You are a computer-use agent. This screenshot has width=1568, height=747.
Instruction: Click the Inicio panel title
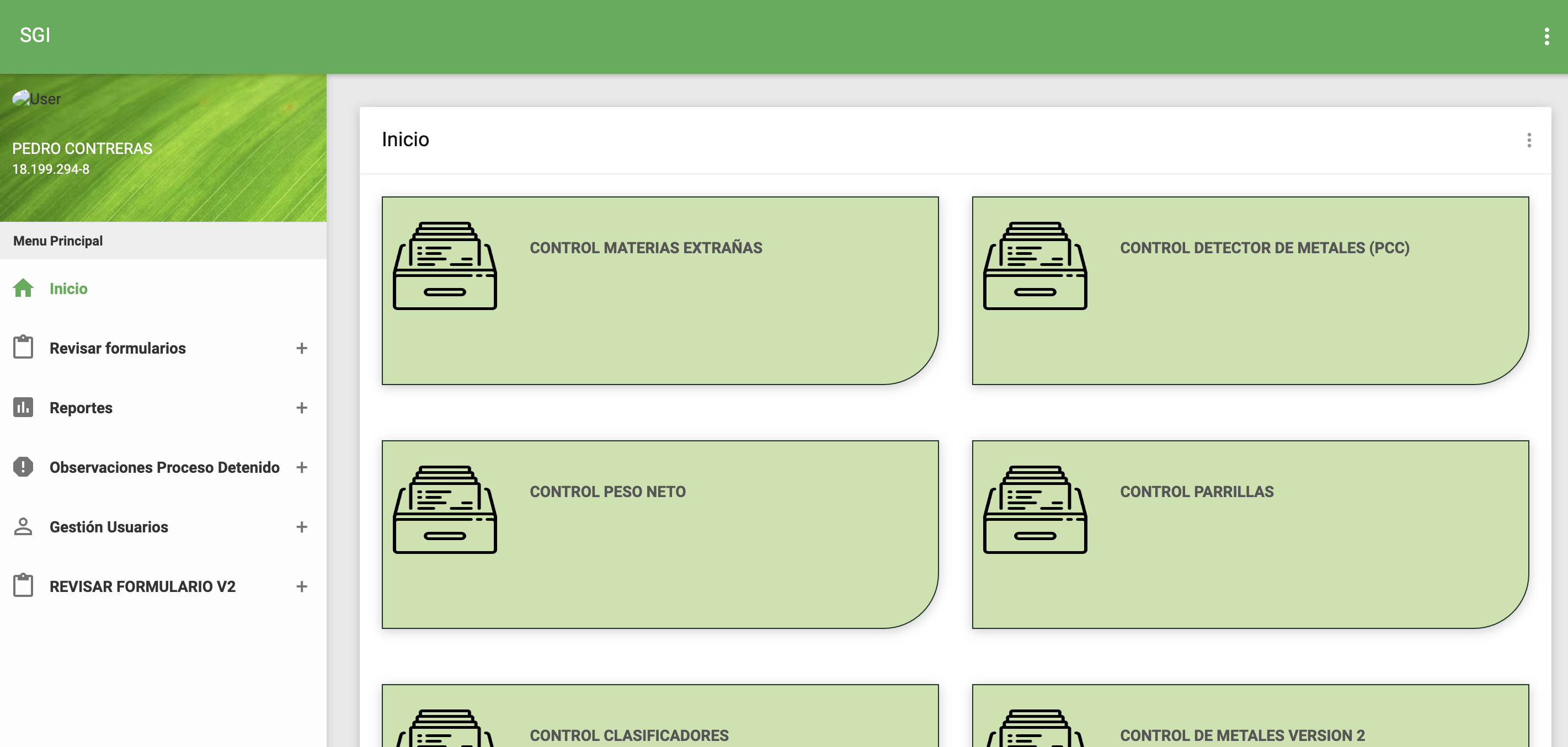[406, 140]
